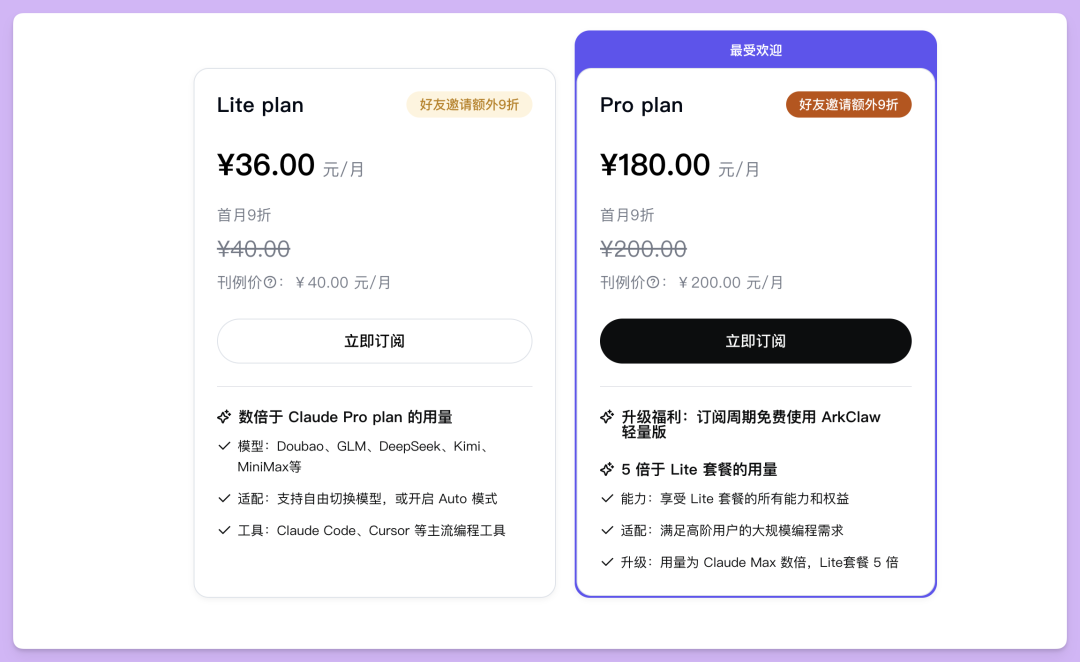Viewport: 1080px width, 662px height.
Task: Click the 最受欢迎 banner on the Pro plan
Action: coord(755,49)
